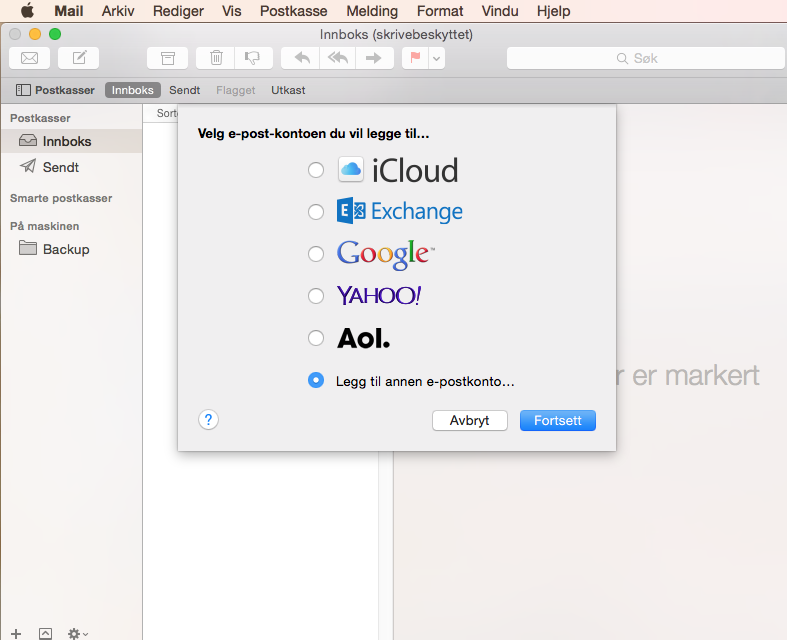This screenshot has width=787, height=640.
Task: Open help with the question mark button
Action: tap(208, 420)
